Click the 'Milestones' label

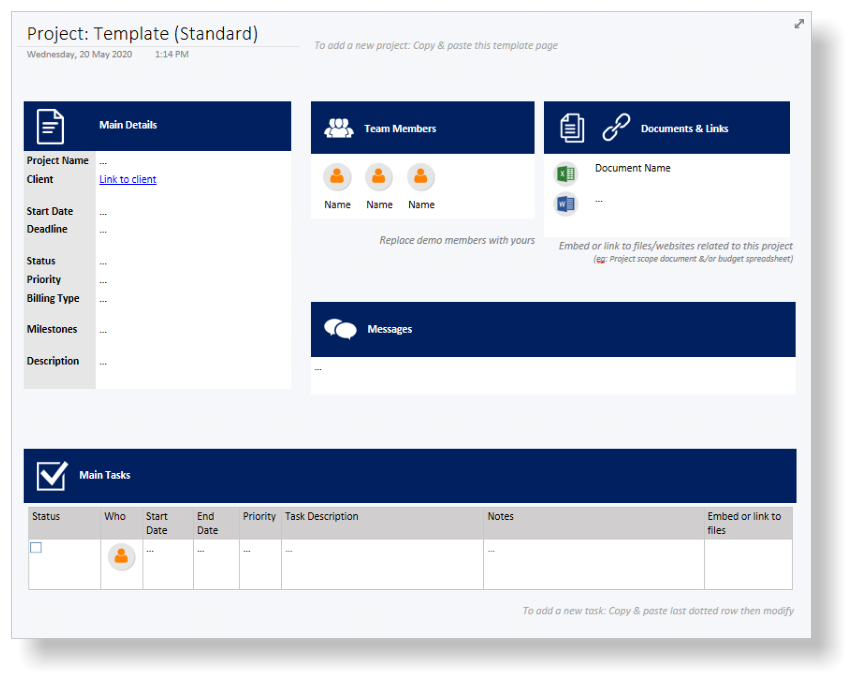(x=52, y=329)
